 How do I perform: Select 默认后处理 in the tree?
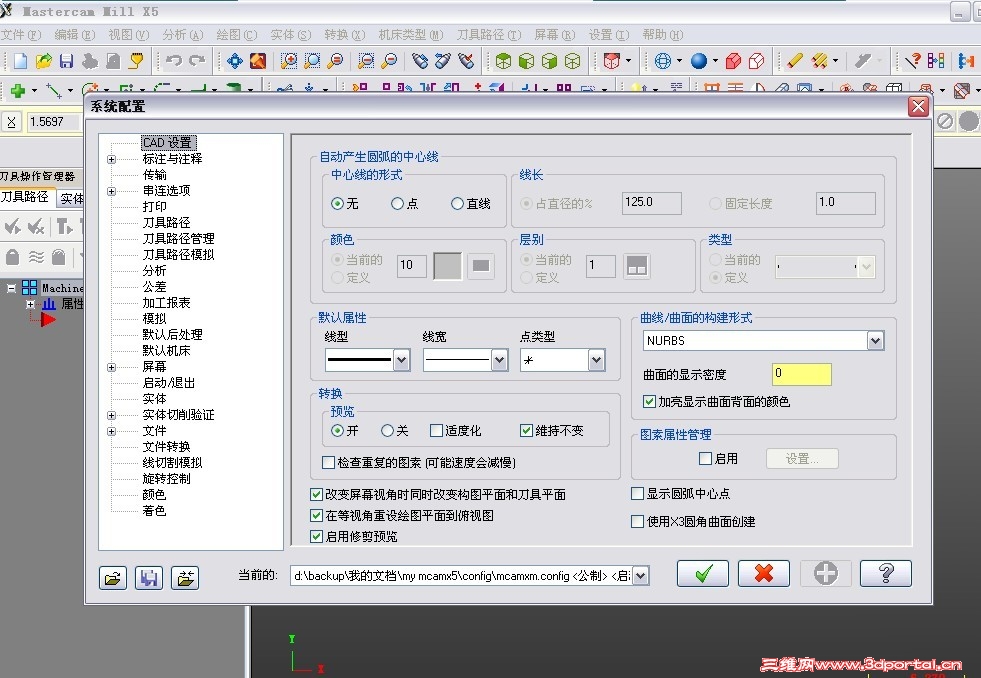click(172, 334)
